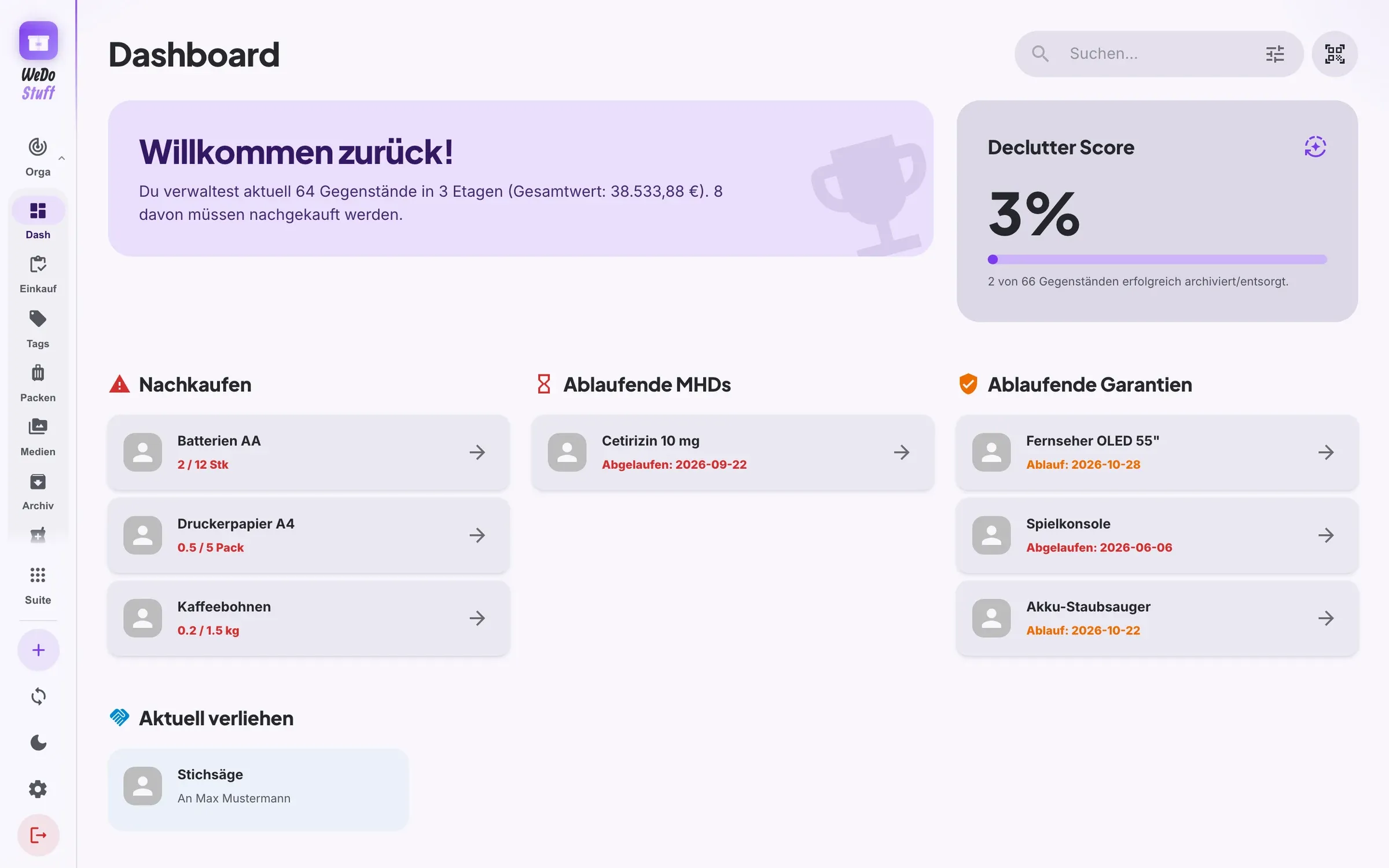Click the partially hidden icon below Archiv
The image size is (1389, 868).
click(x=38, y=535)
